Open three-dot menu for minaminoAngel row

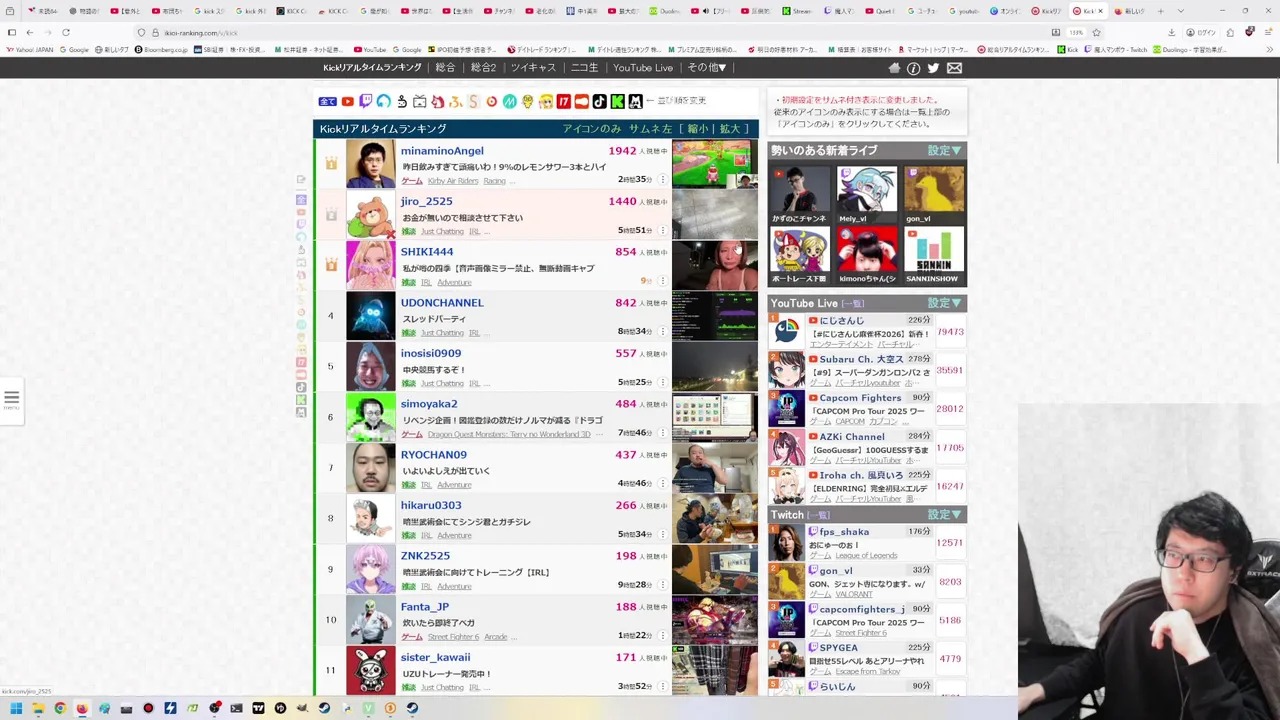click(662, 180)
